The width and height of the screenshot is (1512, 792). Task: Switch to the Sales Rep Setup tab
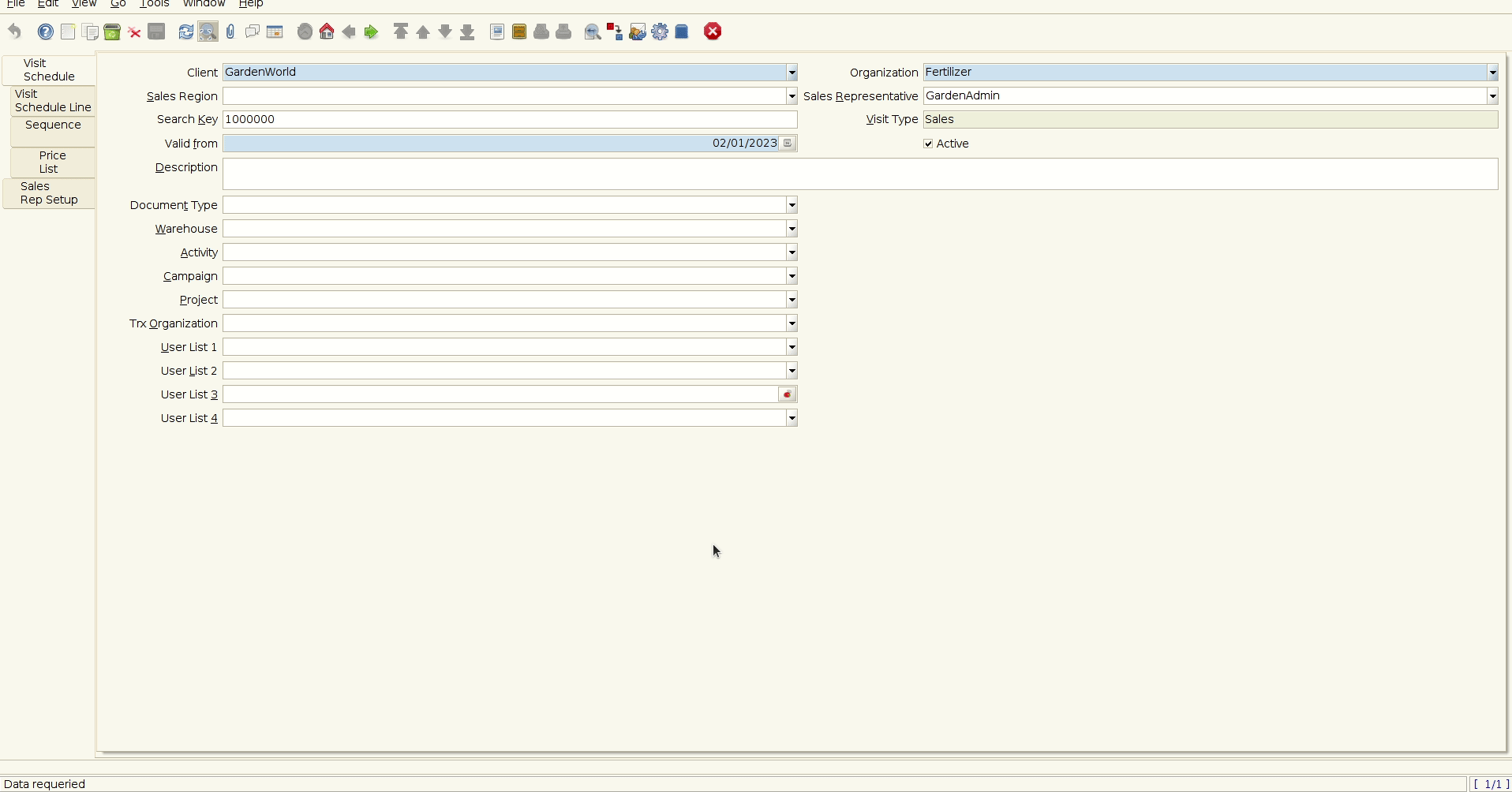(49, 193)
